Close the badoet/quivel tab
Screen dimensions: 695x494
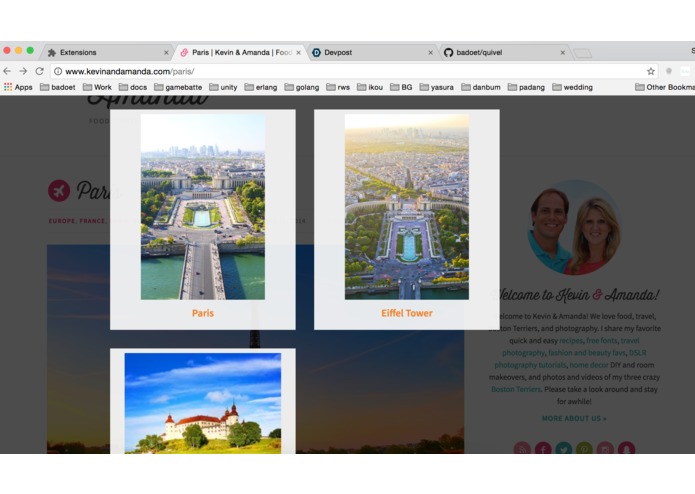click(562, 53)
